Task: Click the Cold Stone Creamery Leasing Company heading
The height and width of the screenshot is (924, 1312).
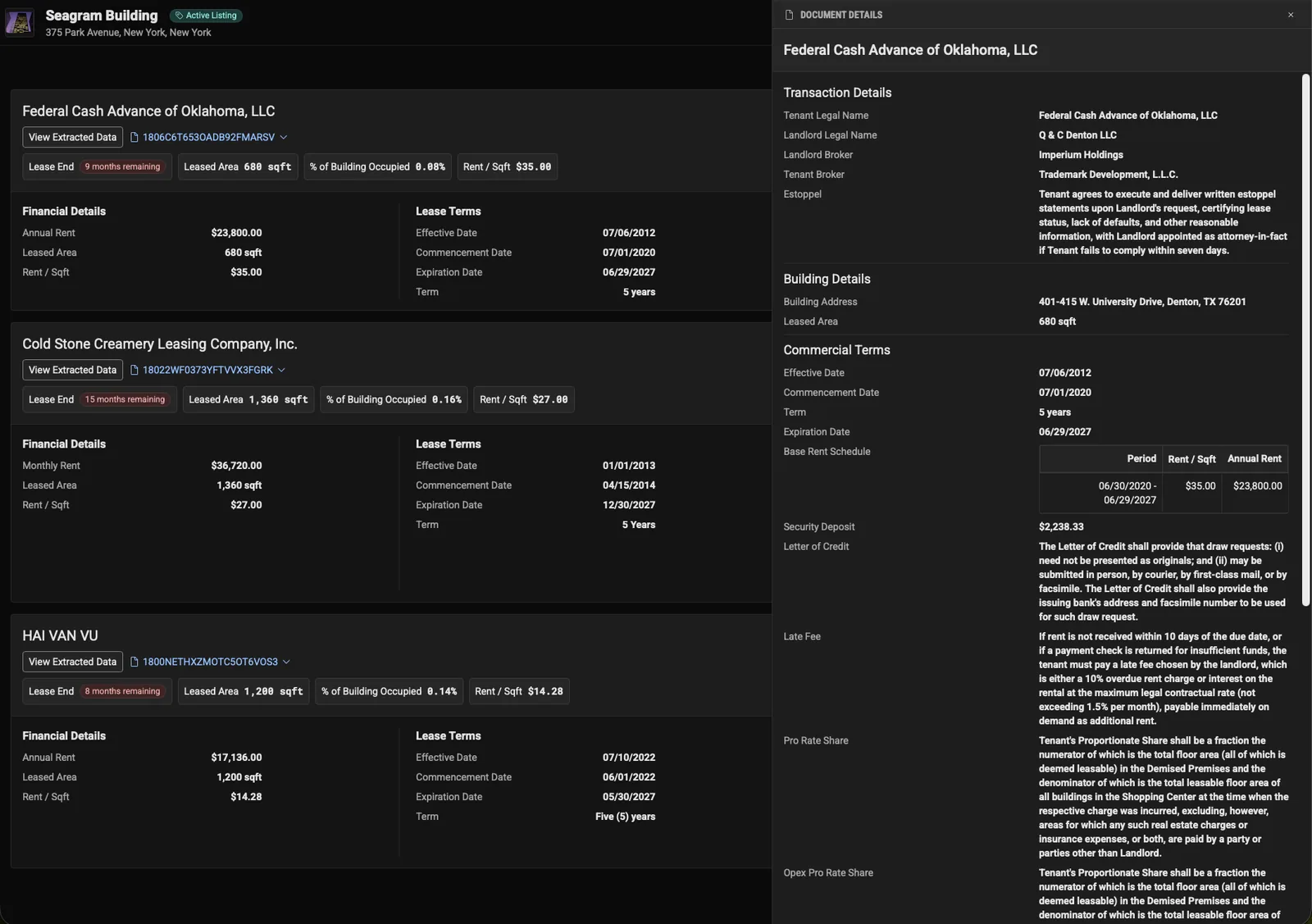Action: click(160, 344)
